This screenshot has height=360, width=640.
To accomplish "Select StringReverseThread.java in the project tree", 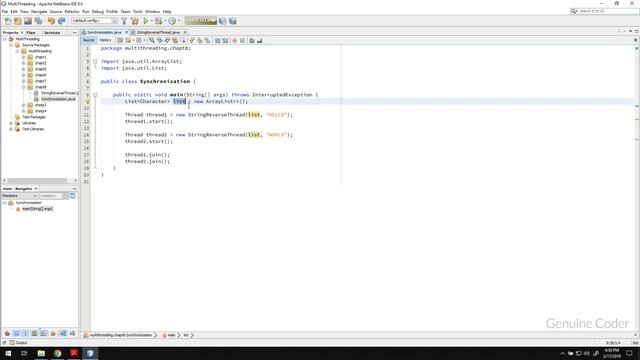I will (x=59, y=93).
